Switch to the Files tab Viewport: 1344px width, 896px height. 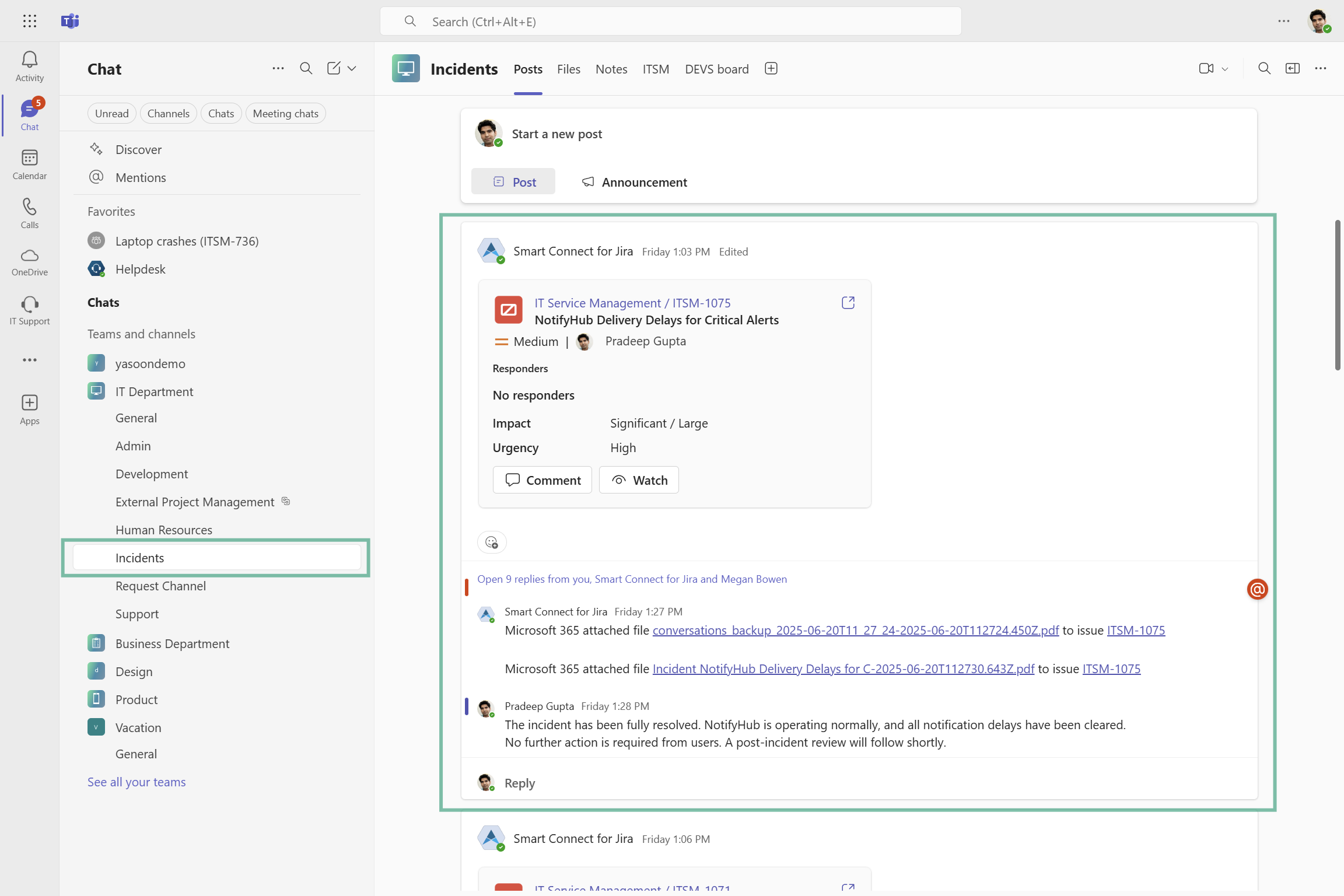(568, 69)
